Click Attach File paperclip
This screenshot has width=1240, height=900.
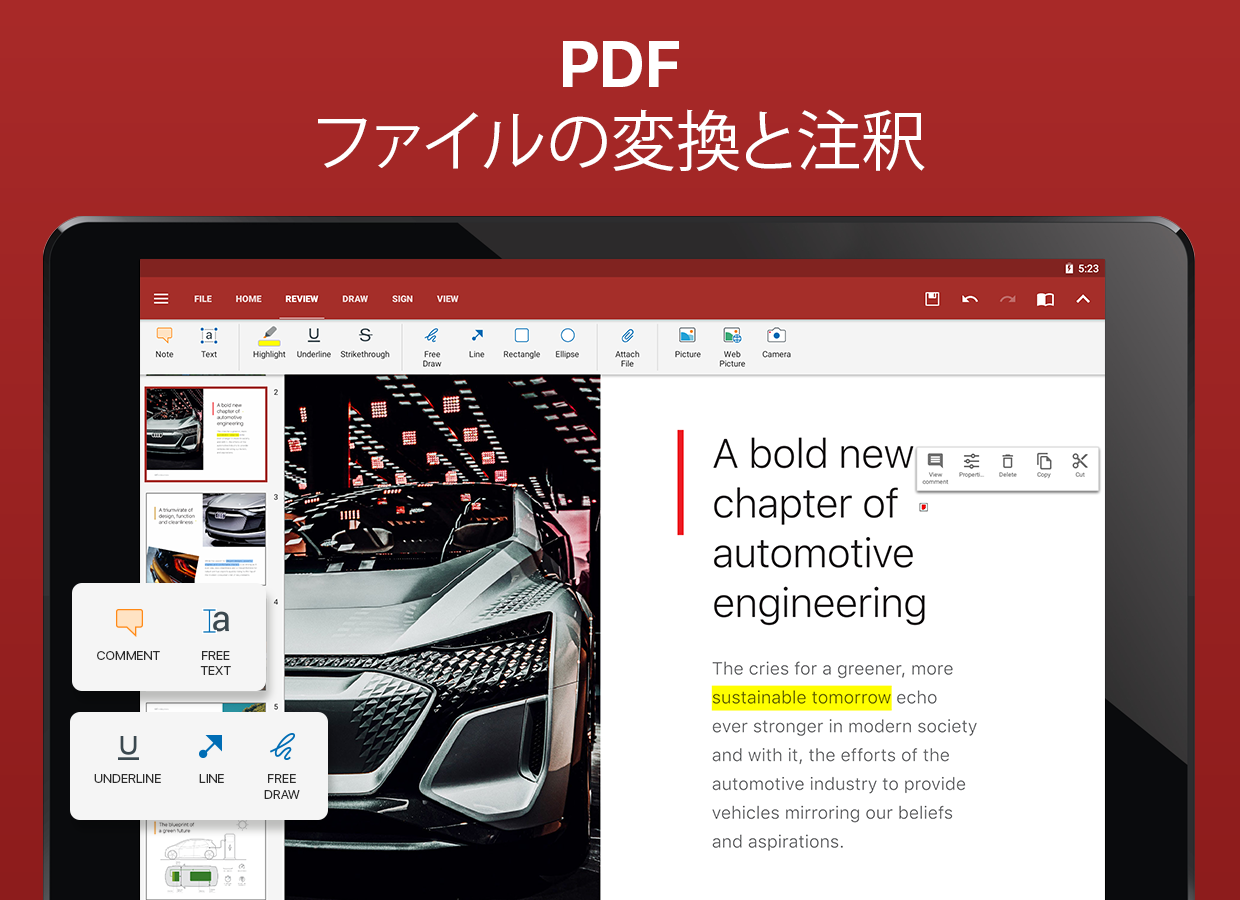627,347
